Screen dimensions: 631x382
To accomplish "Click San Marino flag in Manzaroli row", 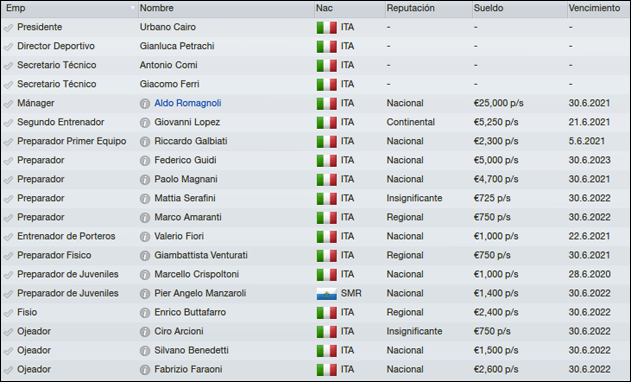I will (326, 294).
